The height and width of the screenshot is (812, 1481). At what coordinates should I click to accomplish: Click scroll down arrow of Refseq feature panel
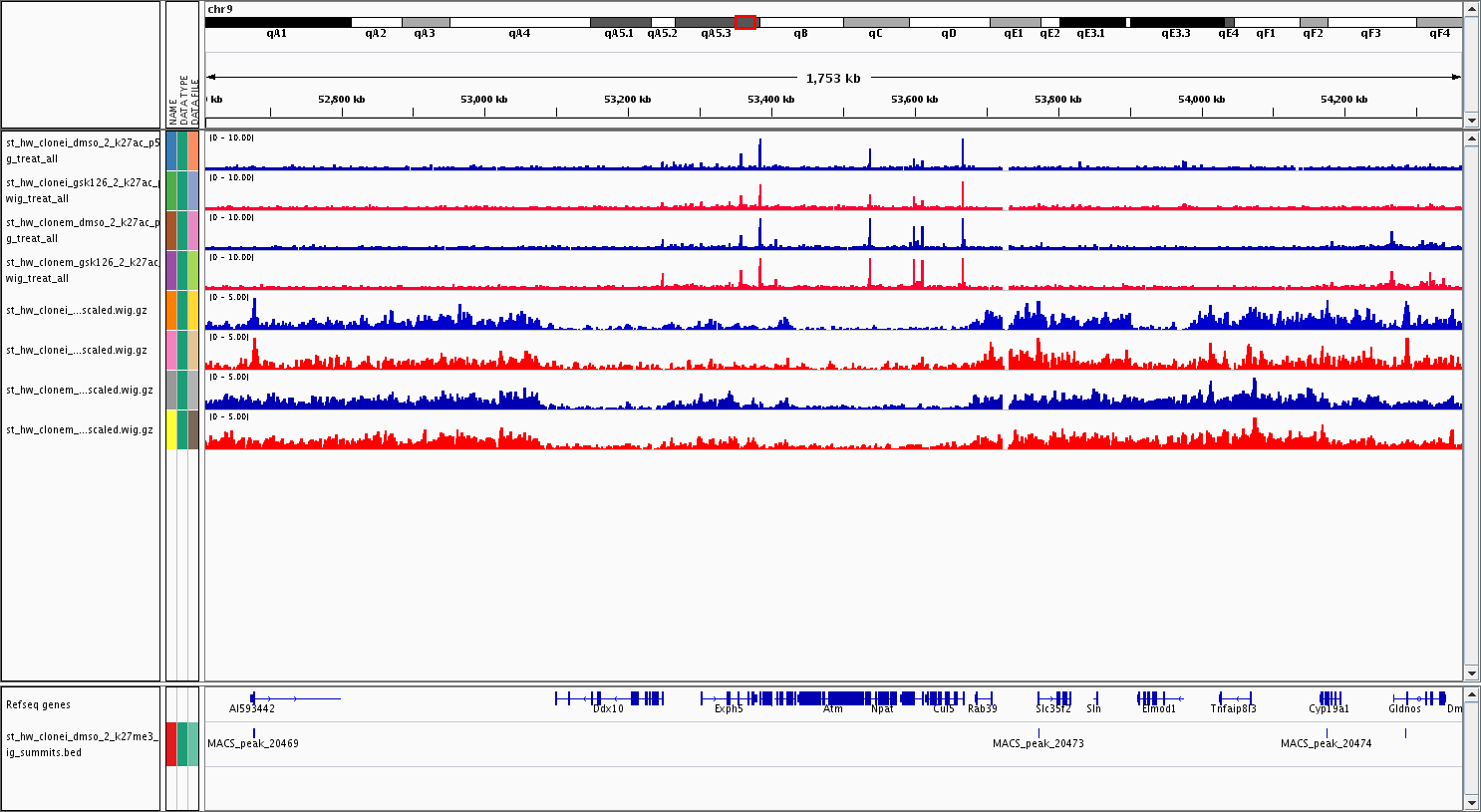pyautogui.click(x=1471, y=802)
